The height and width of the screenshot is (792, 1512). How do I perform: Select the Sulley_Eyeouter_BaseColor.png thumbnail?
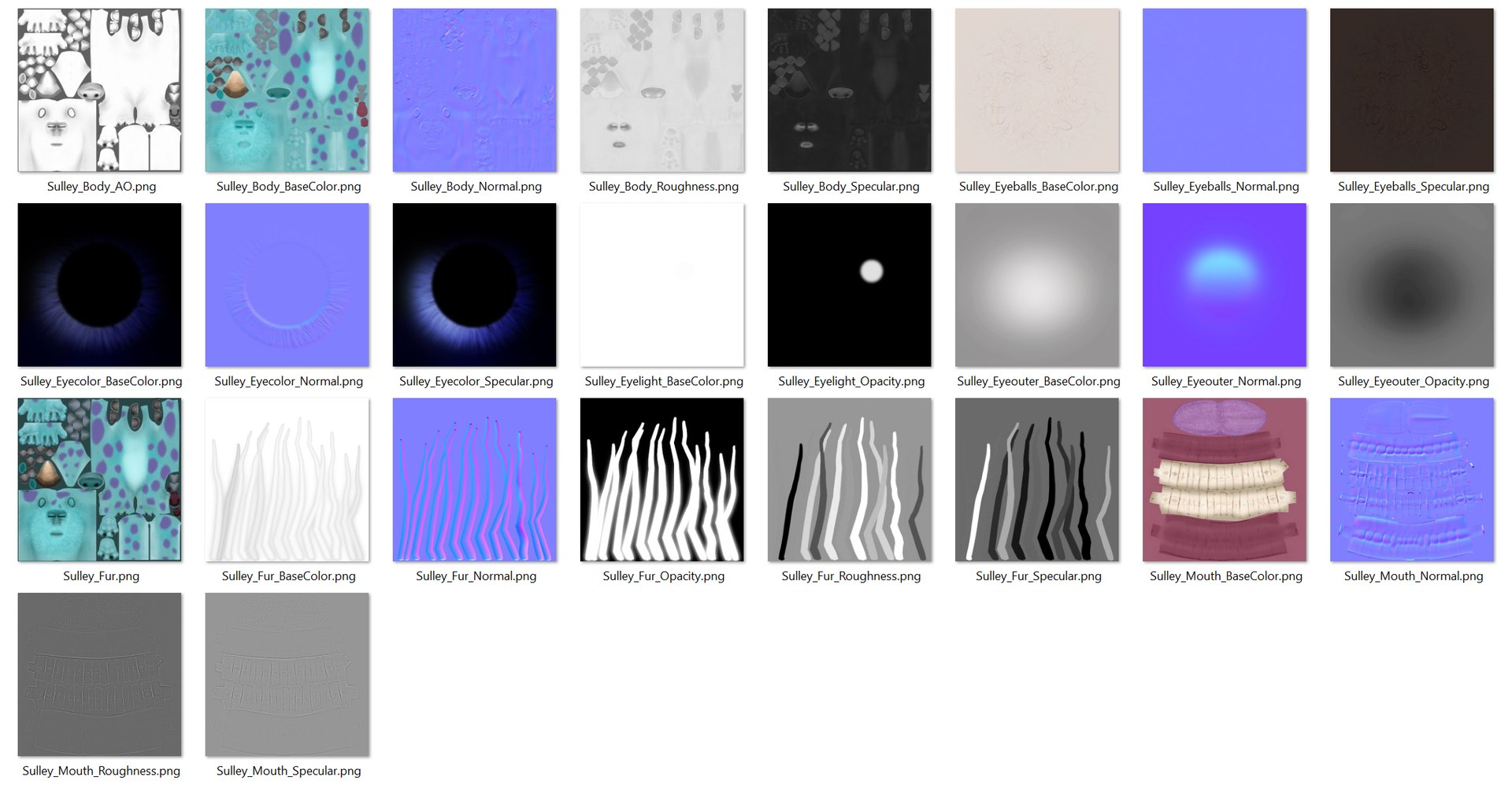[1037, 285]
